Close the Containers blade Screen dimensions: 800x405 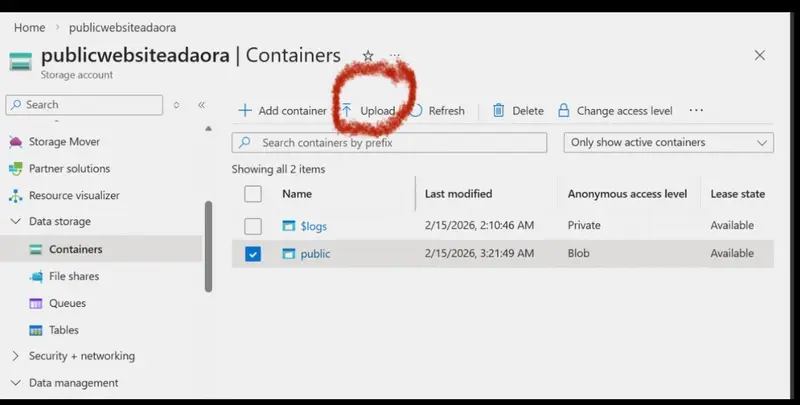[x=760, y=55]
